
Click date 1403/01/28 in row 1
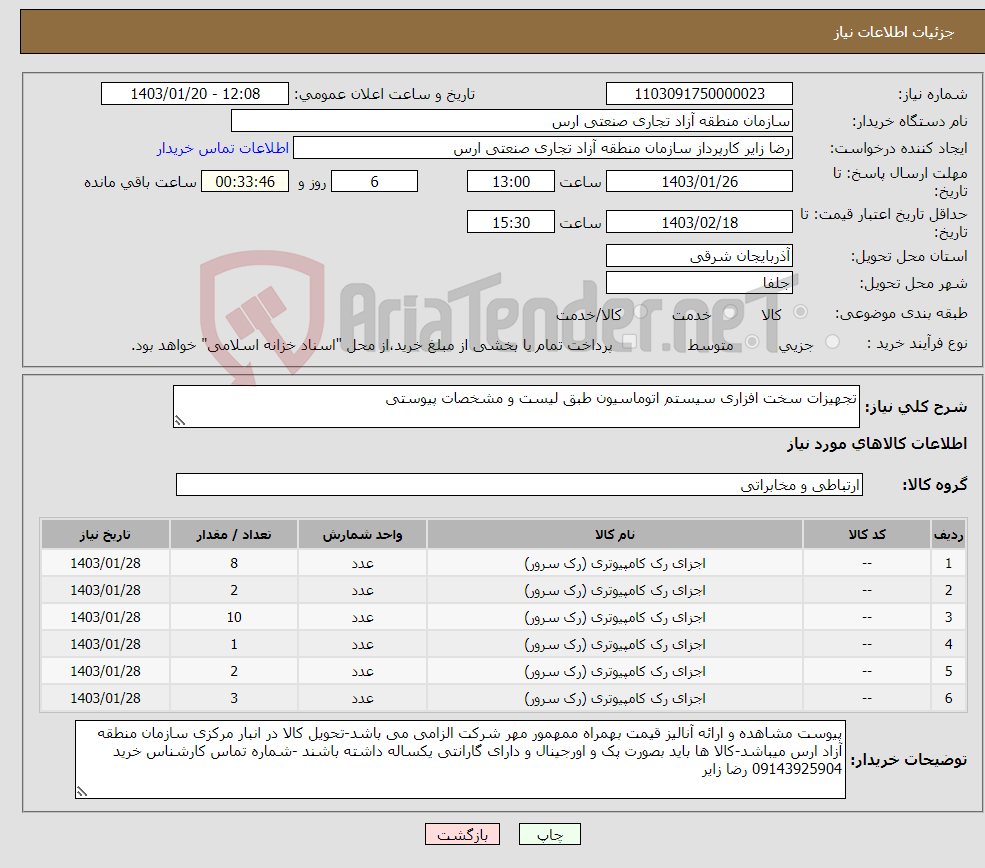[106, 563]
